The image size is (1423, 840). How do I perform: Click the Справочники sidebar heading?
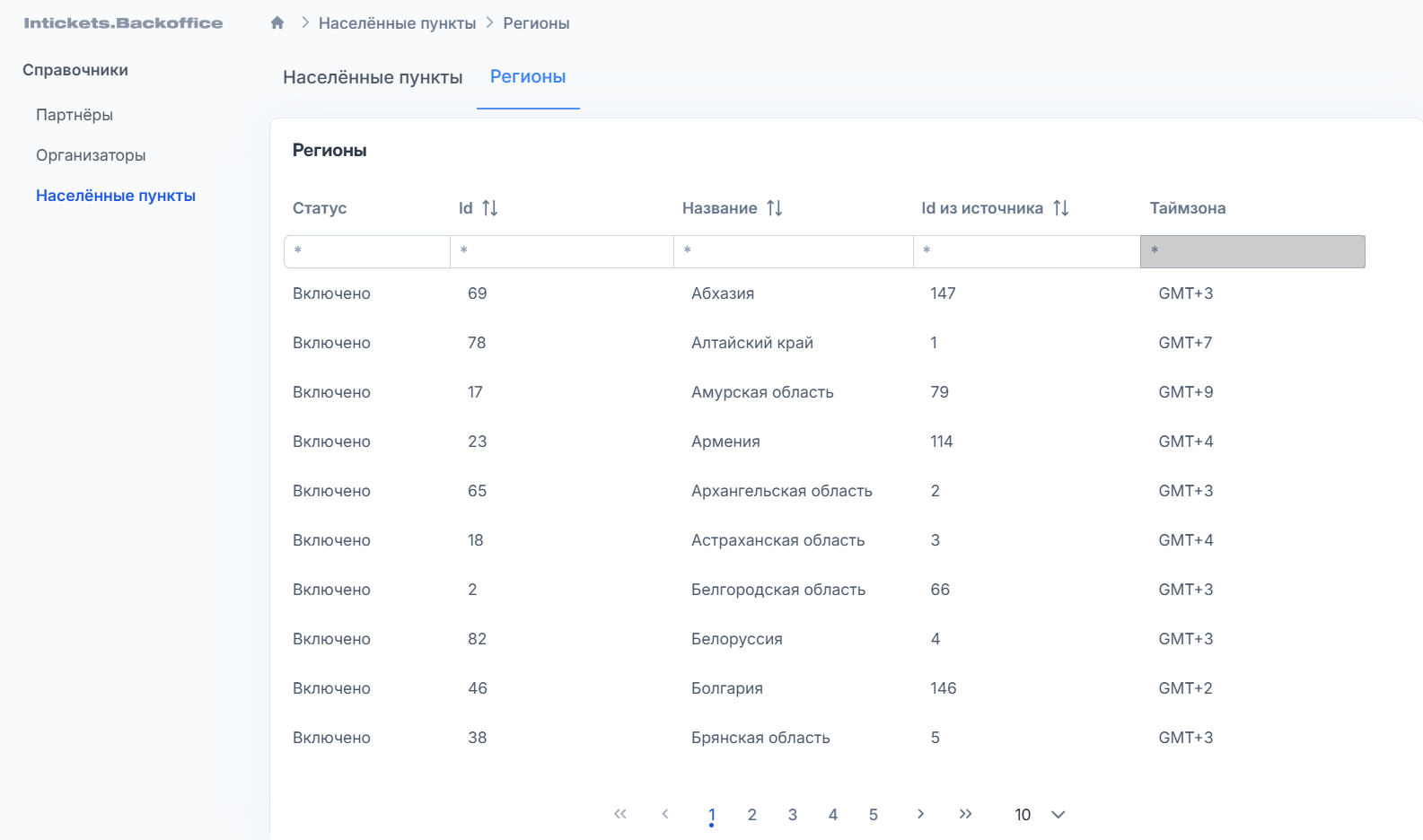pos(75,70)
